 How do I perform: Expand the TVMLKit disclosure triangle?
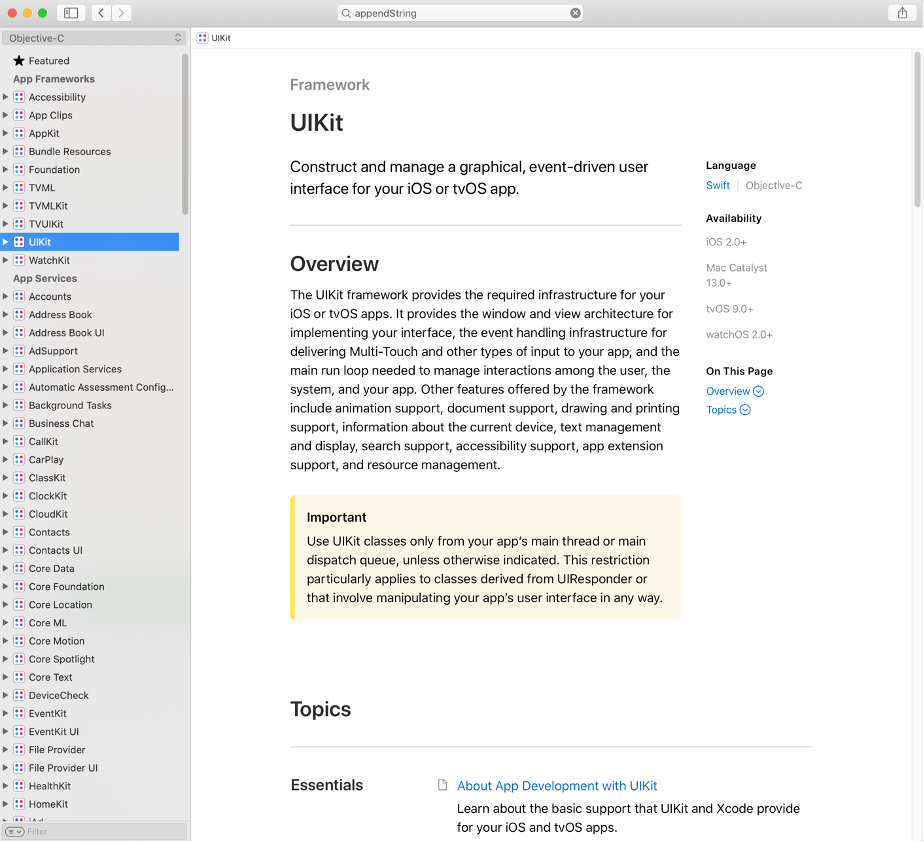click(x=5, y=206)
